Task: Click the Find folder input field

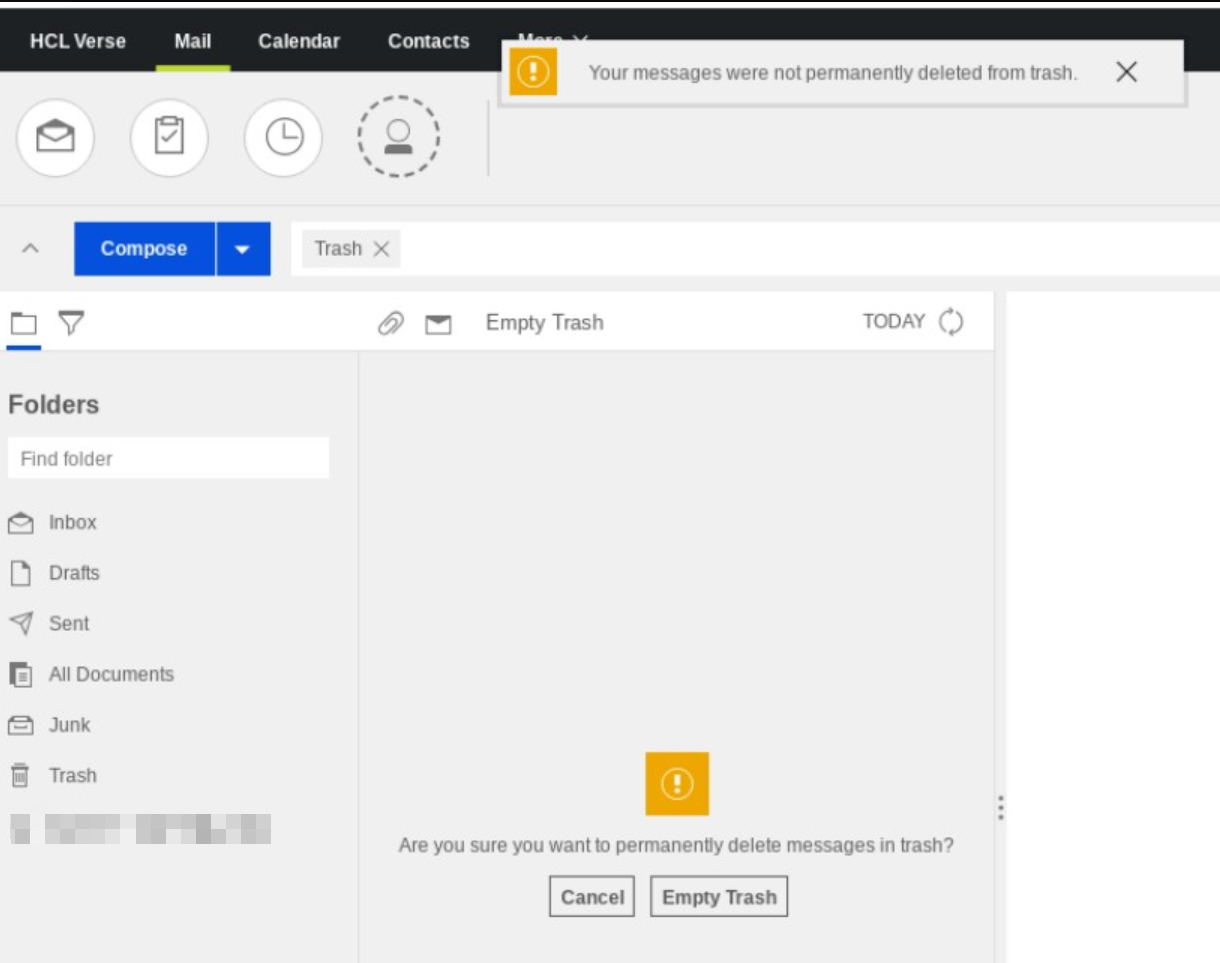Action: (x=168, y=459)
